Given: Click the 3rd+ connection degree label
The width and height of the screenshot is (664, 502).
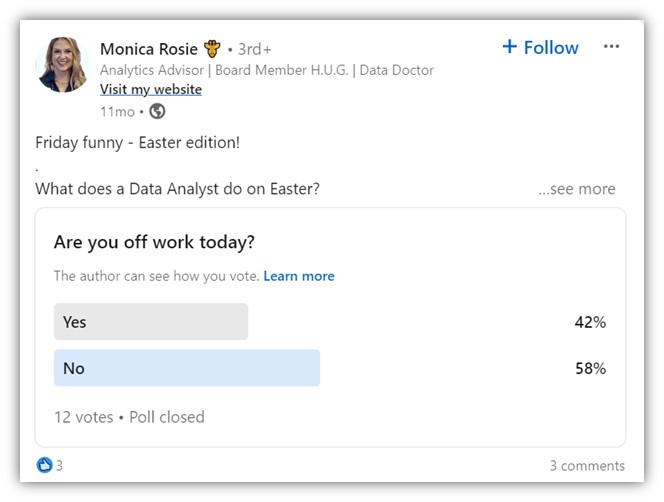Looking at the screenshot, I should tap(254, 49).
